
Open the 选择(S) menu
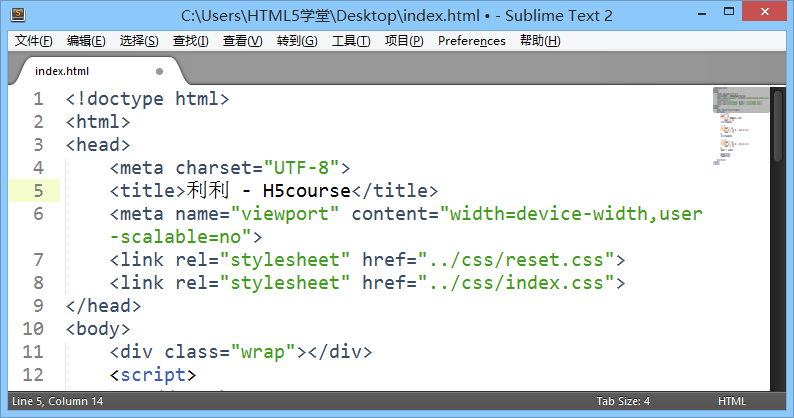(x=139, y=41)
